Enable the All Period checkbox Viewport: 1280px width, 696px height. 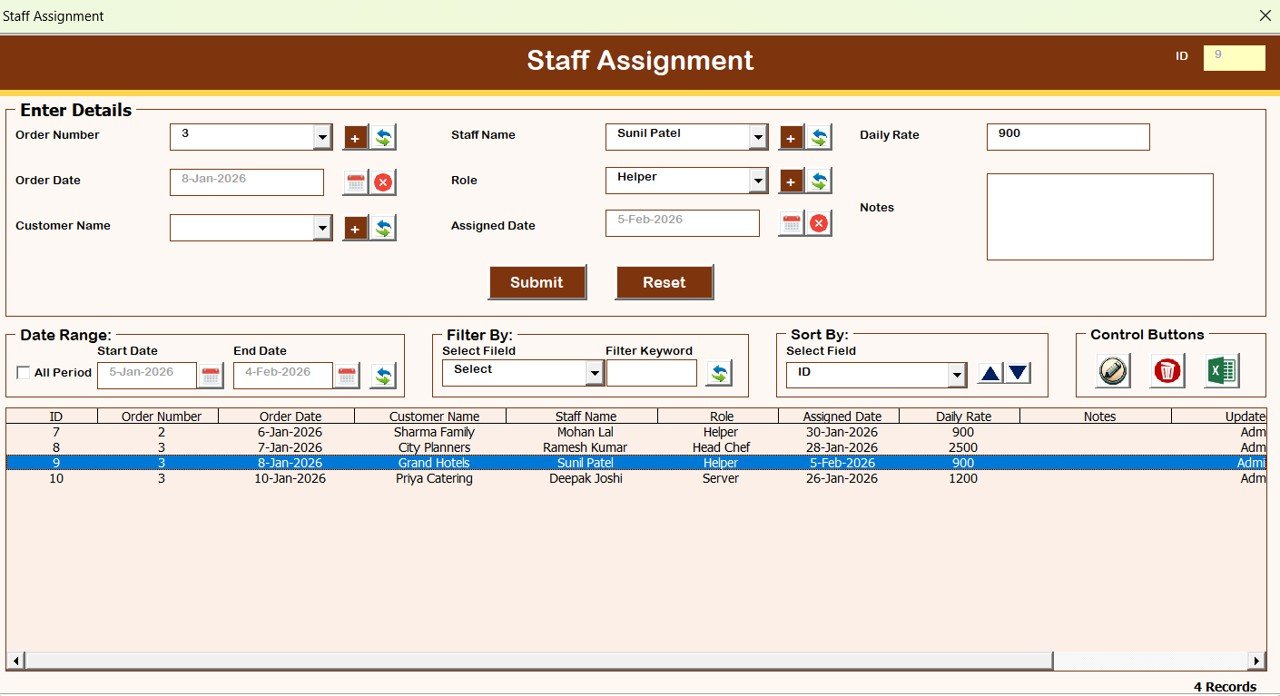(x=23, y=373)
